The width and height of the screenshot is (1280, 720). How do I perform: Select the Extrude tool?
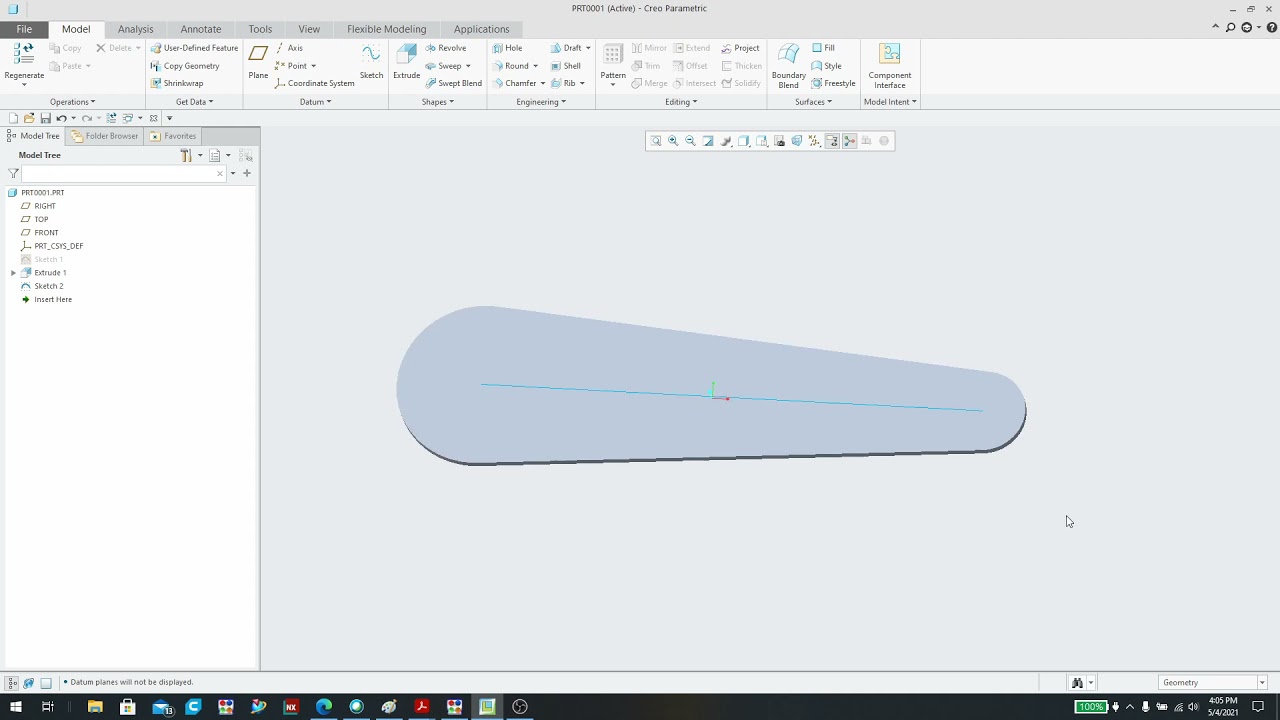pyautogui.click(x=406, y=62)
